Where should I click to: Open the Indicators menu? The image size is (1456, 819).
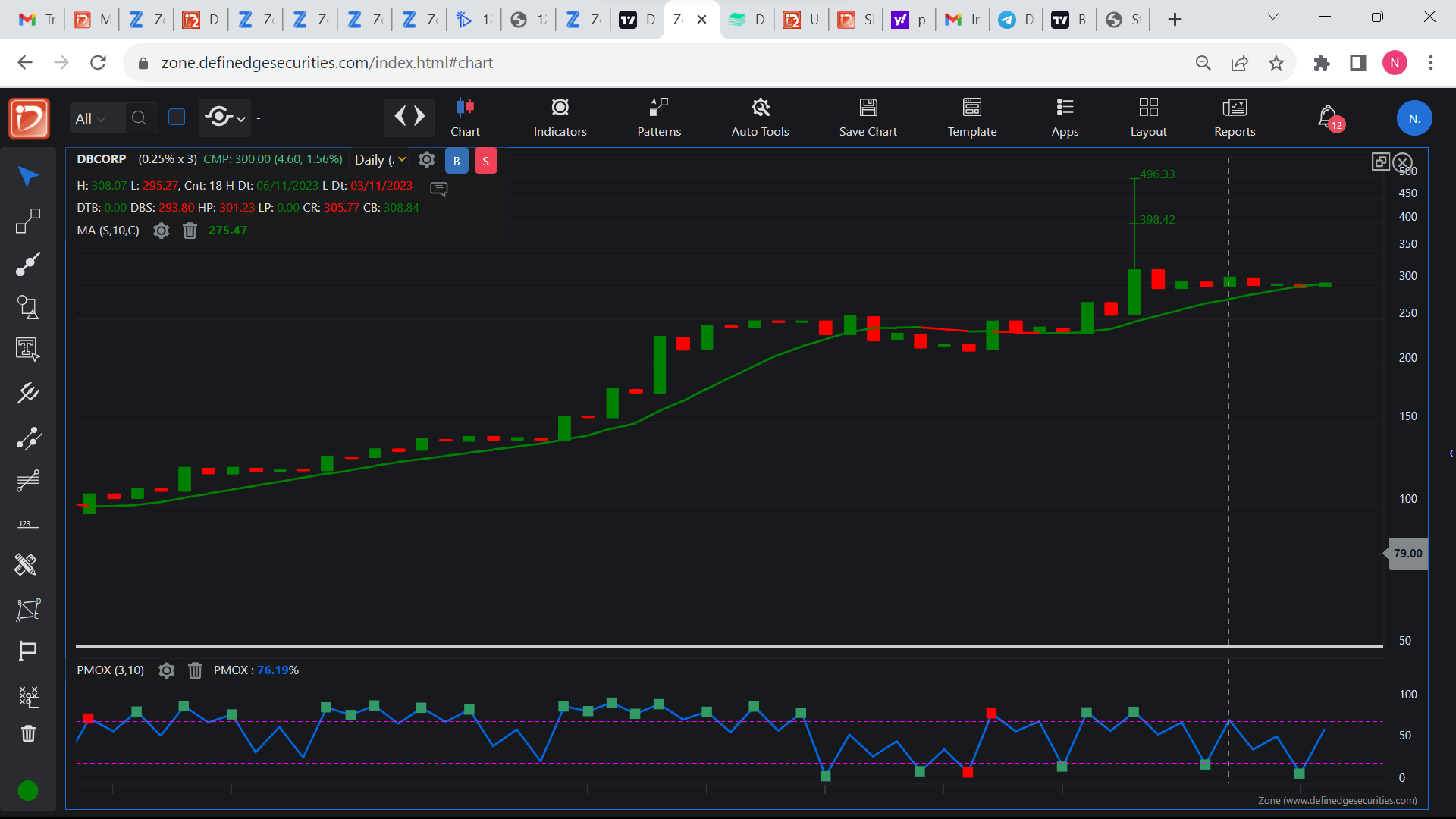click(560, 118)
